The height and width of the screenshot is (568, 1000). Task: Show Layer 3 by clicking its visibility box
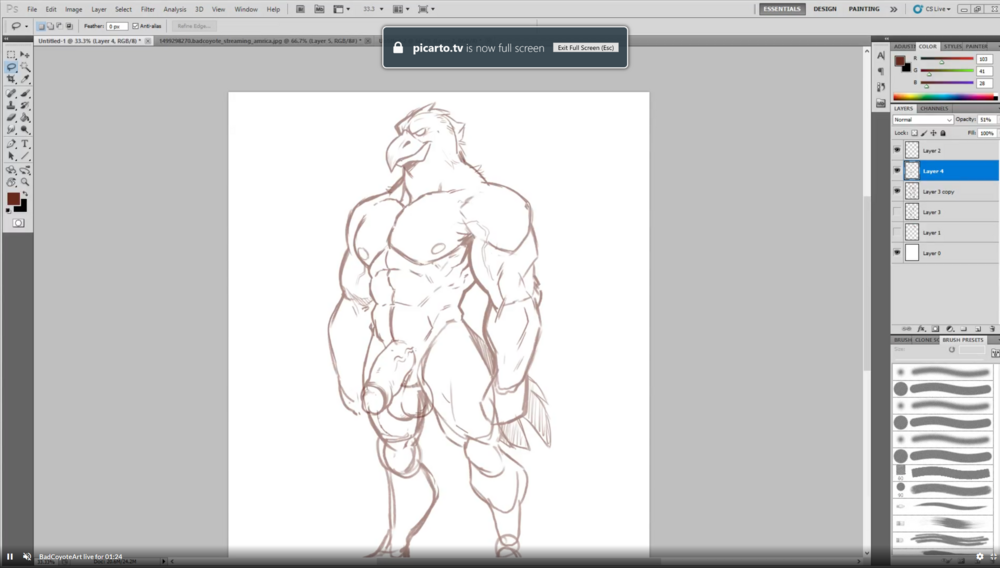coord(897,212)
